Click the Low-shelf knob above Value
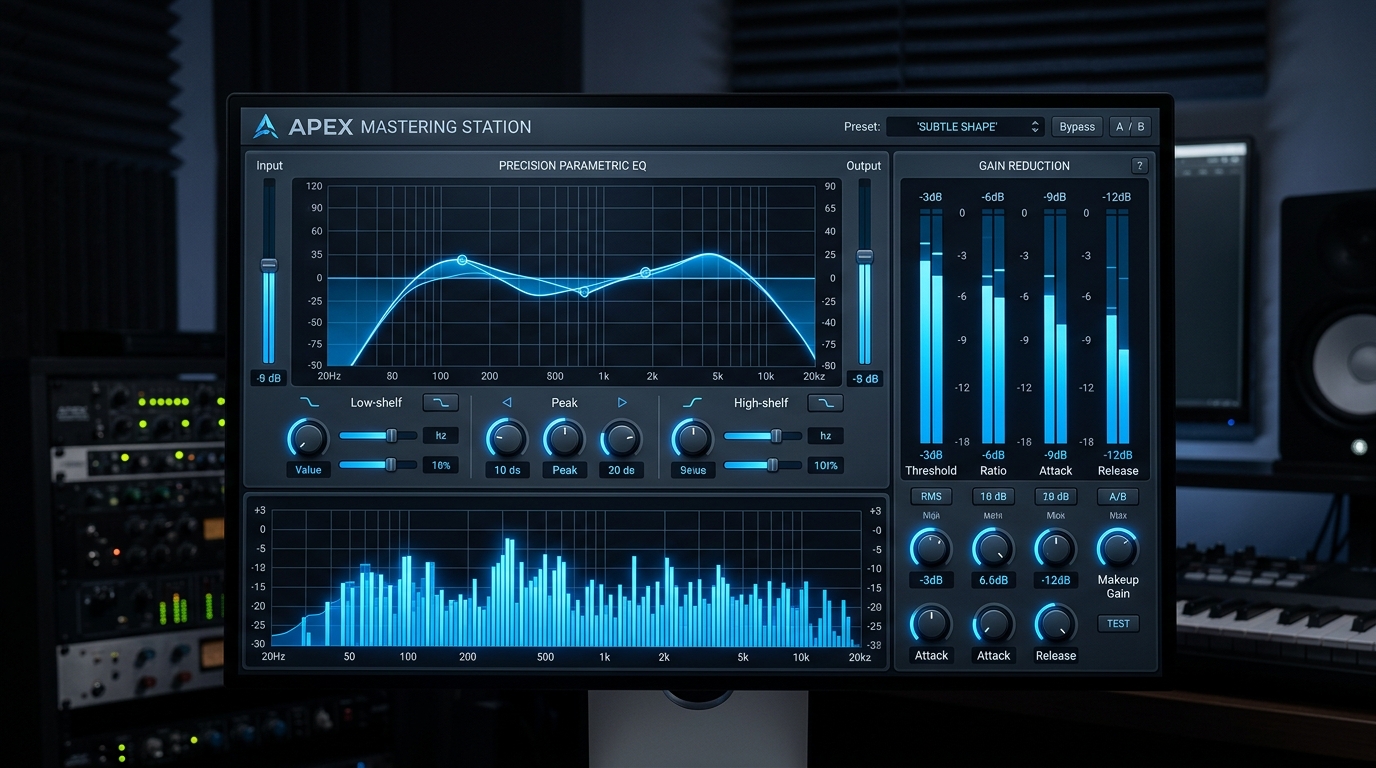 pos(308,438)
